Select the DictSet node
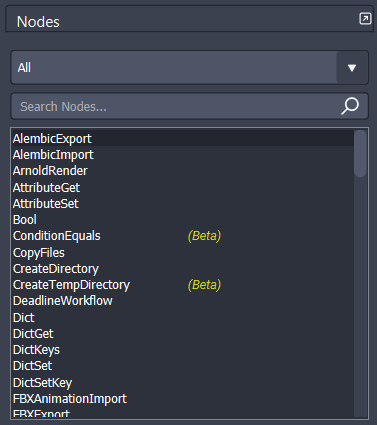 pos(183,366)
